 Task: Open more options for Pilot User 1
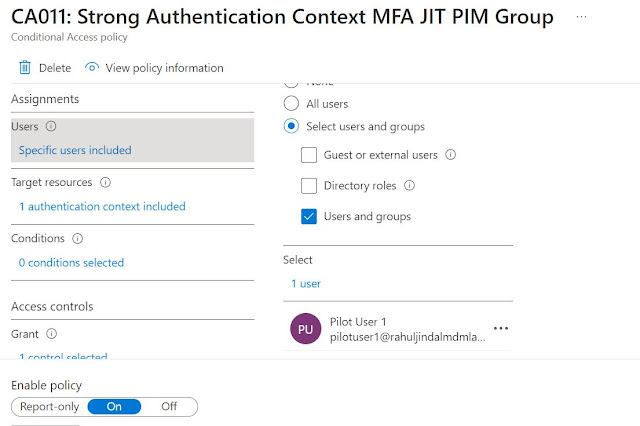coord(501,329)
